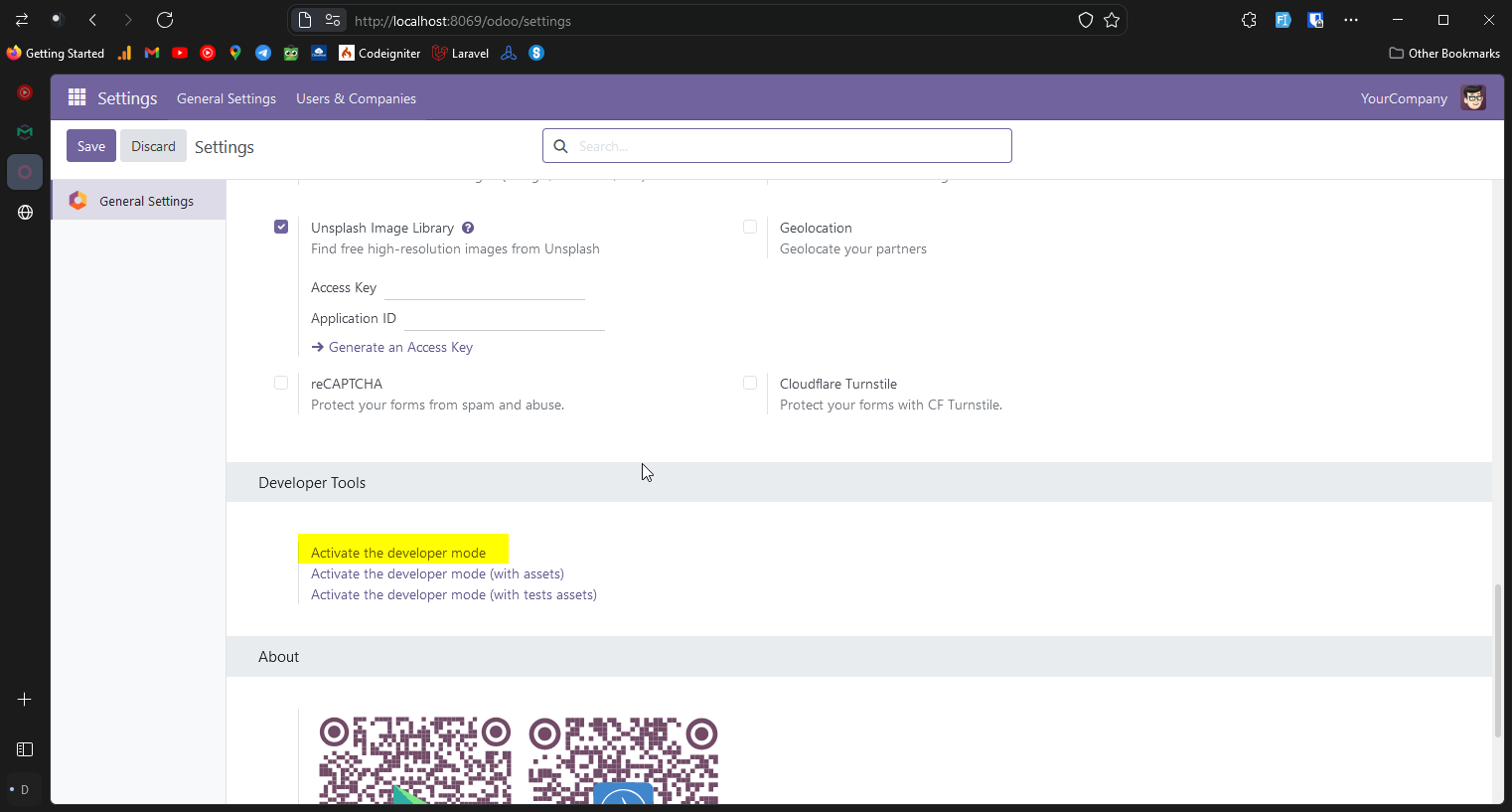Open the Codeigniter bookmark
Screen dimensions: 1512x812
point(379,53)
